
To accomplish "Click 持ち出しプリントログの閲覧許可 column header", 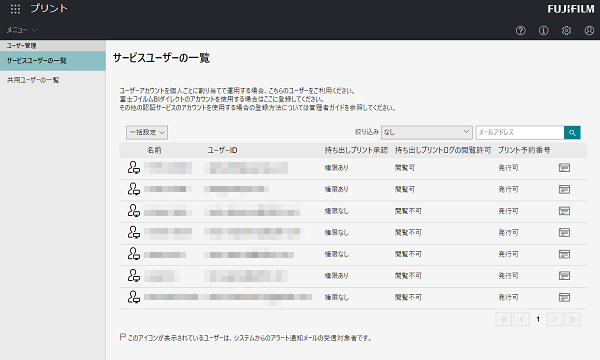I will [x=443, y=150].
